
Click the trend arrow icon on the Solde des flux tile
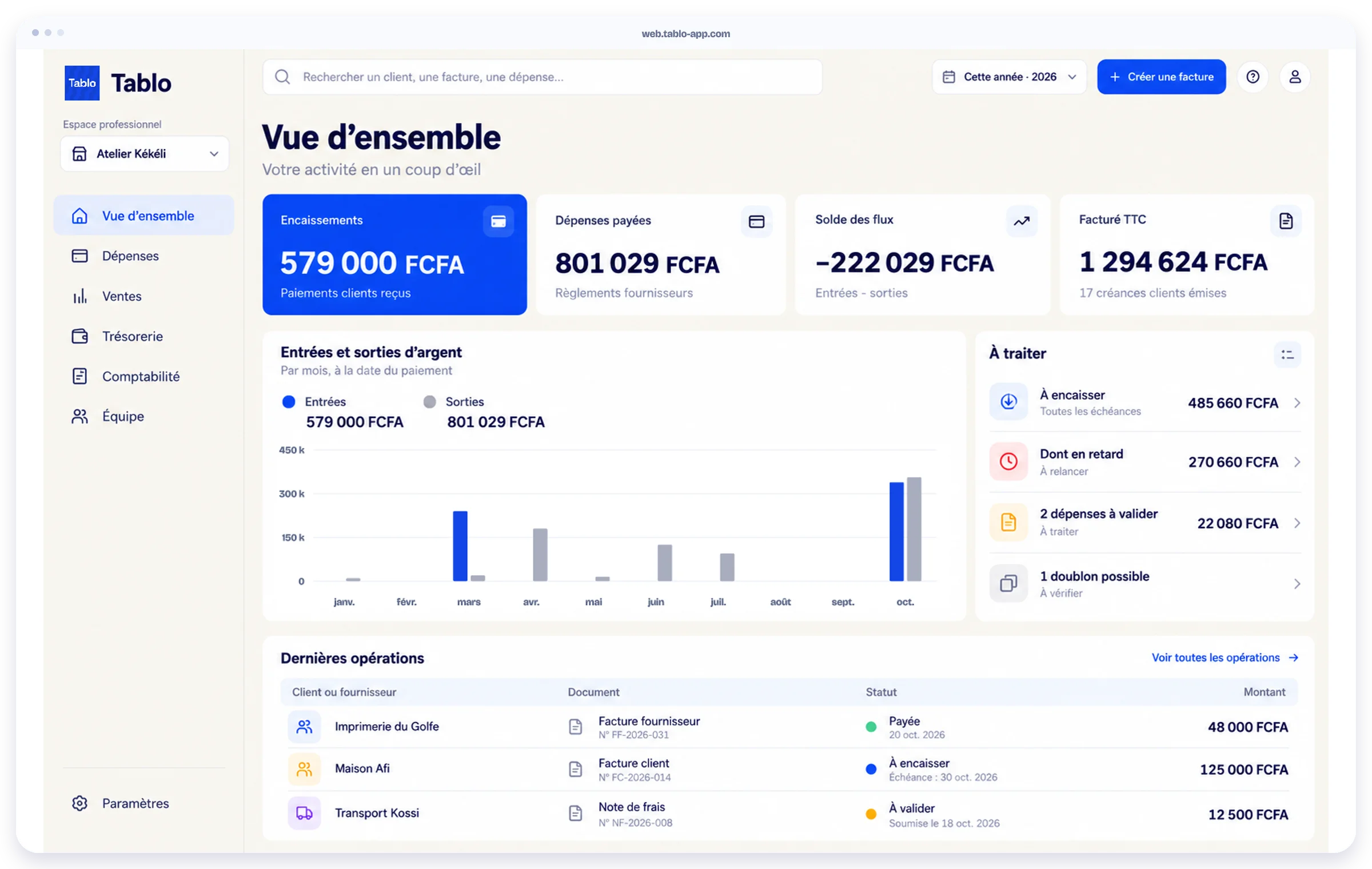(x=1022, y=221)
